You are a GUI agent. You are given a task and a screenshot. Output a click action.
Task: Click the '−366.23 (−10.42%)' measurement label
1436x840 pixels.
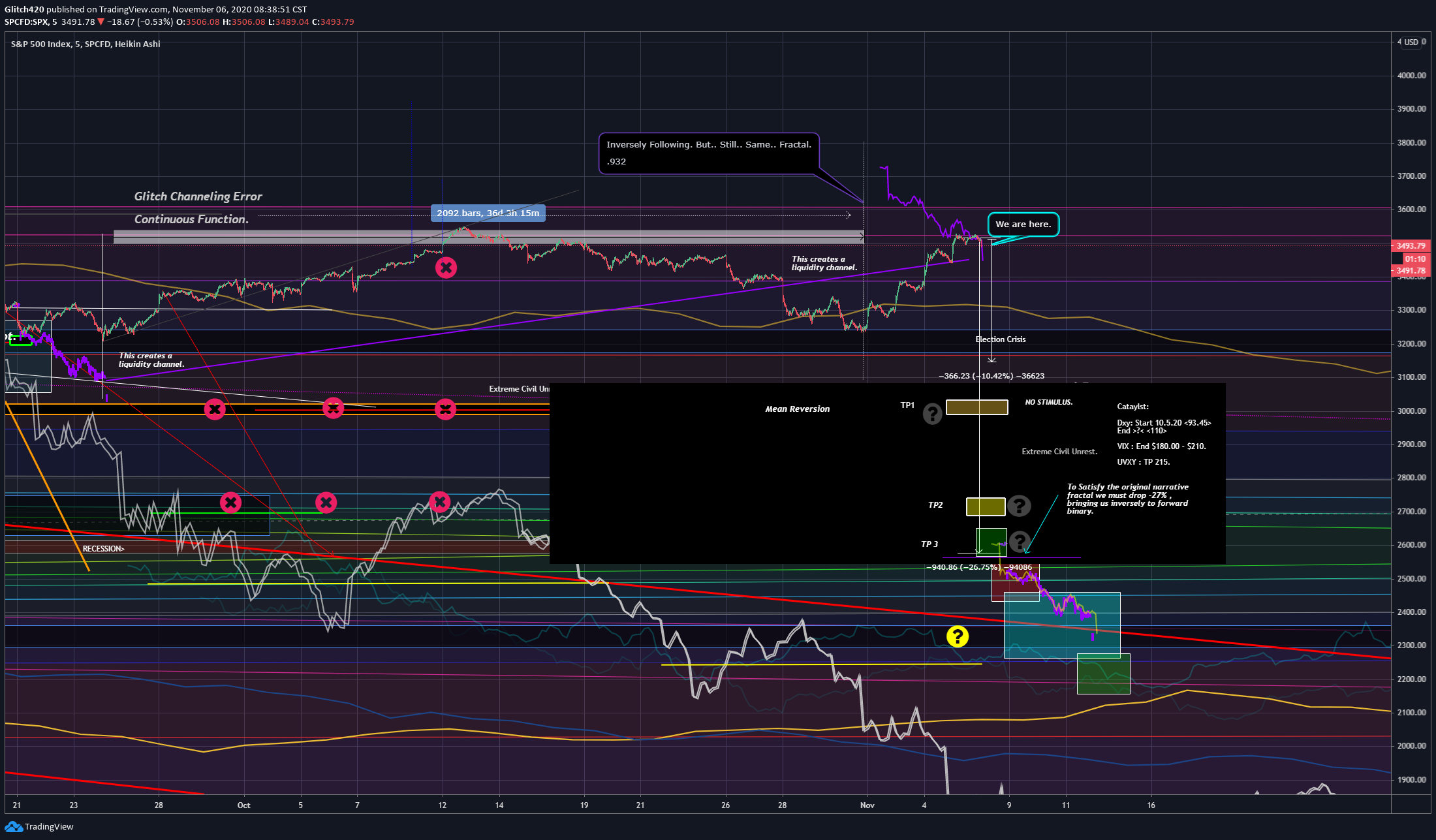pyautogui.click(x=991, y=376)
